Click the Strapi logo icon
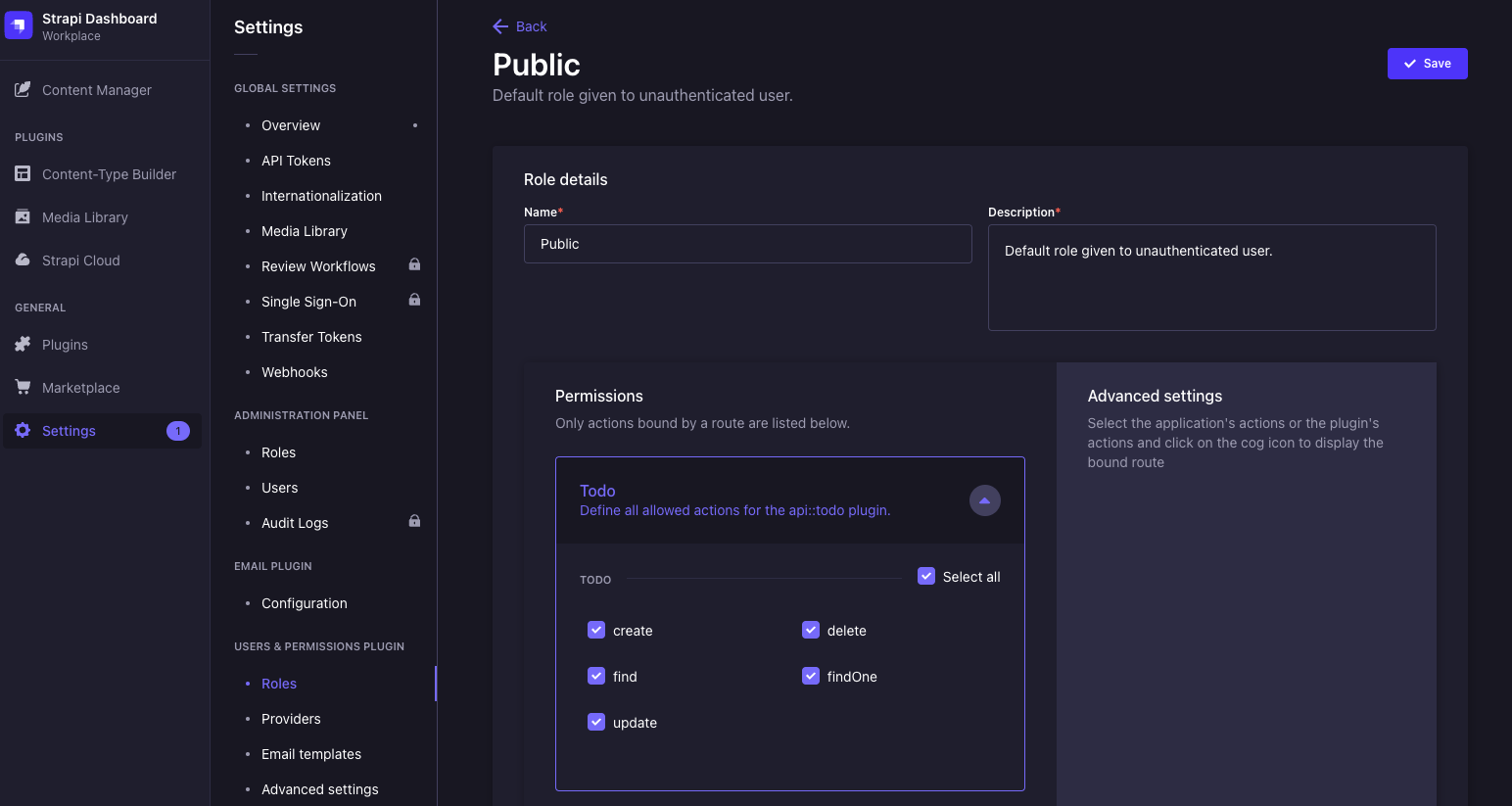Image resolution: width=1512 pixels, height=806 pixels. tap(19, 25)
